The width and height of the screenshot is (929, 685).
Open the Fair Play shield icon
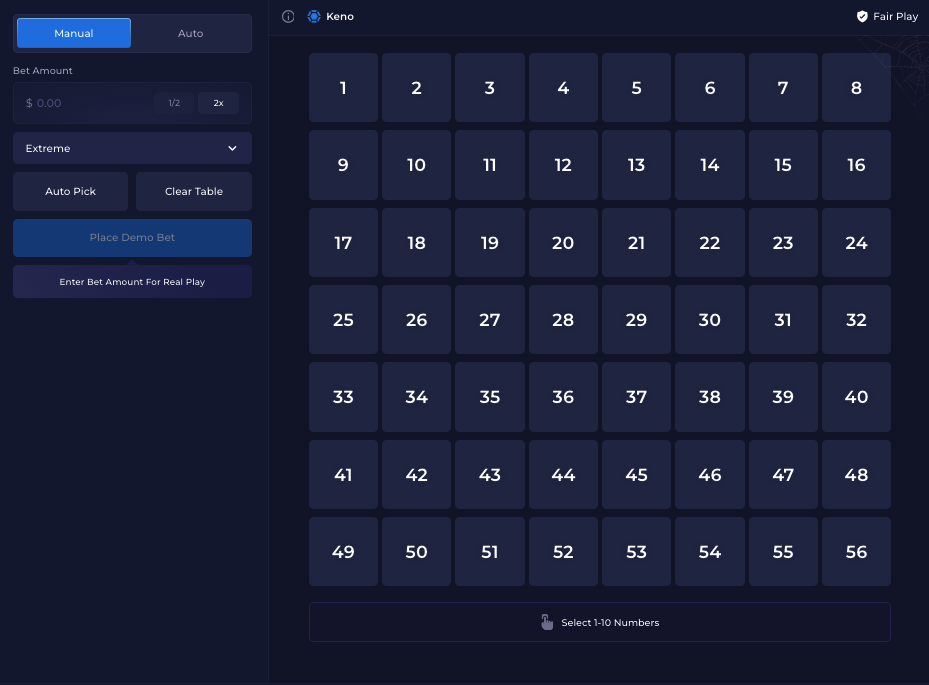[862, 17]
